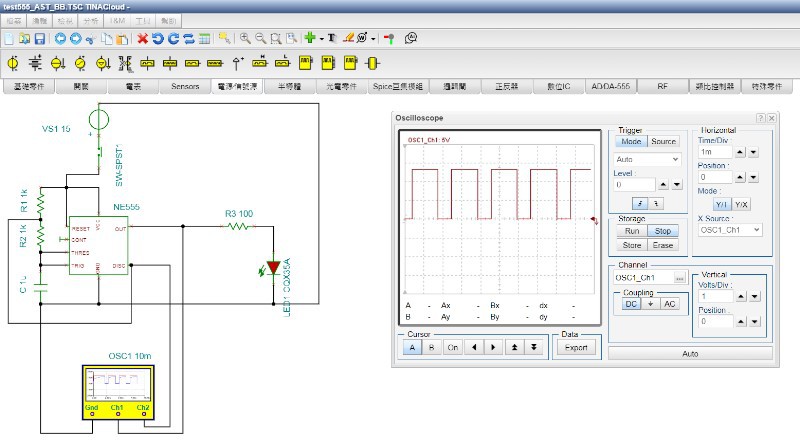800x440 pixels.
Task: Click the Redo arrow icon
Action: 173,38
